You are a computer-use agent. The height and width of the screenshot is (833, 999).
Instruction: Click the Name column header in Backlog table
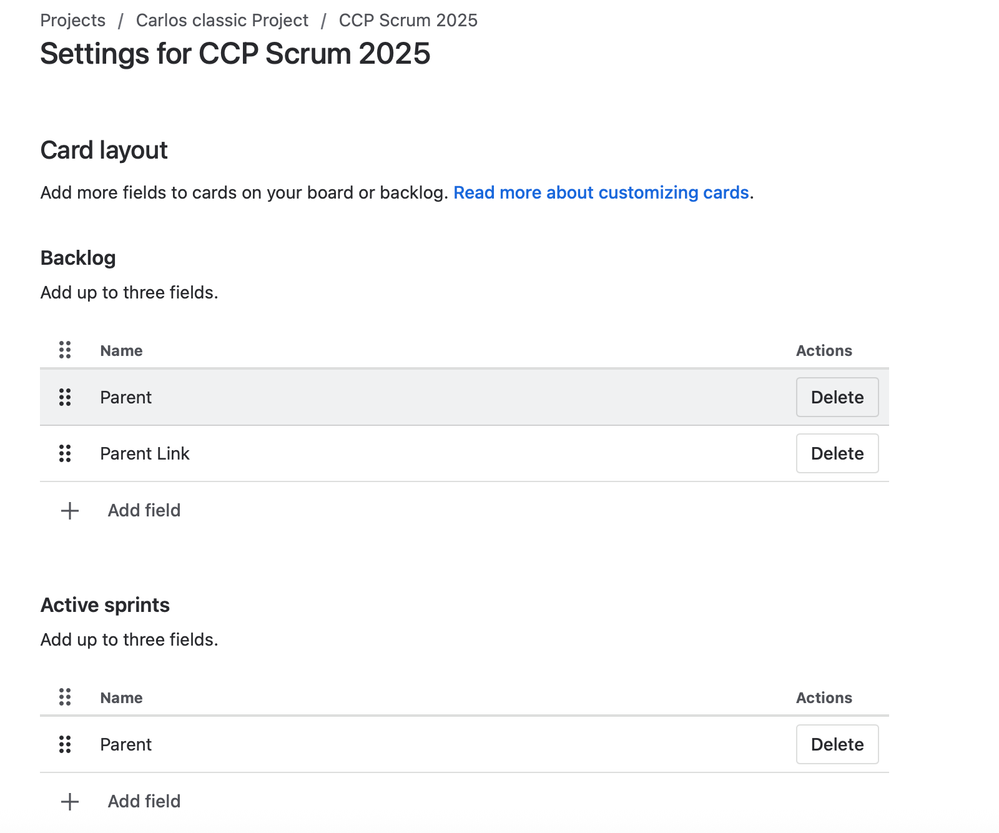121,350
